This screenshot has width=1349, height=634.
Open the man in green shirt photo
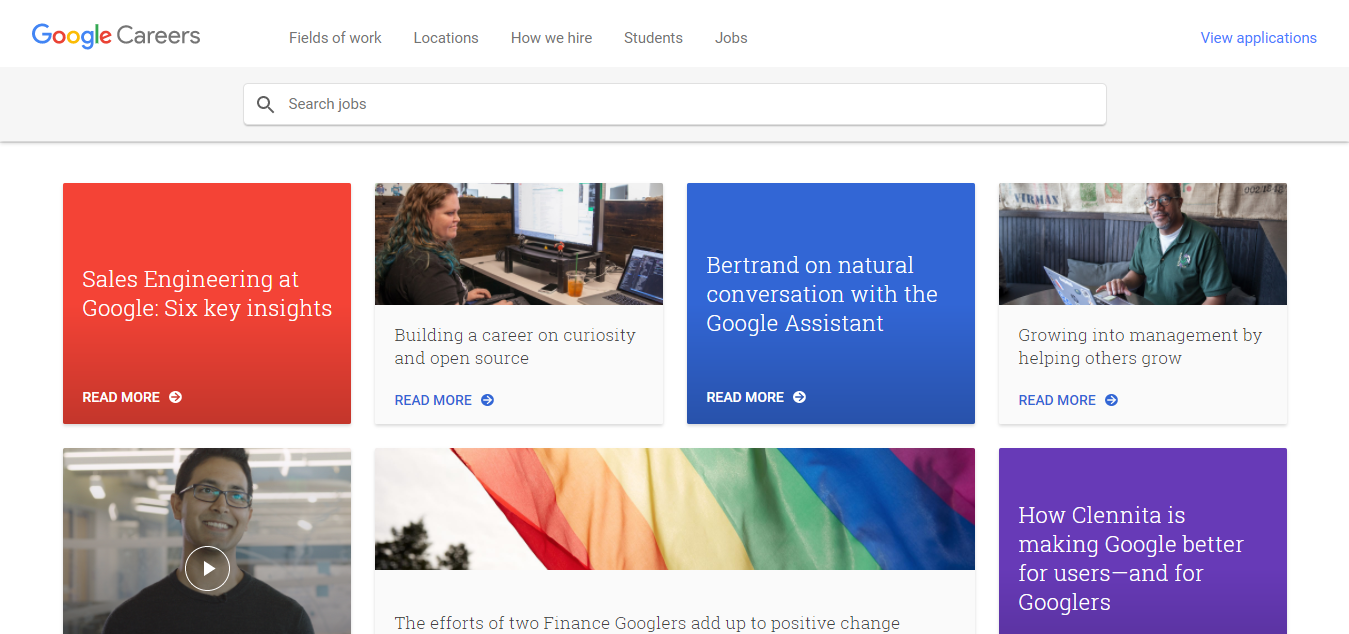[1143, 244]
